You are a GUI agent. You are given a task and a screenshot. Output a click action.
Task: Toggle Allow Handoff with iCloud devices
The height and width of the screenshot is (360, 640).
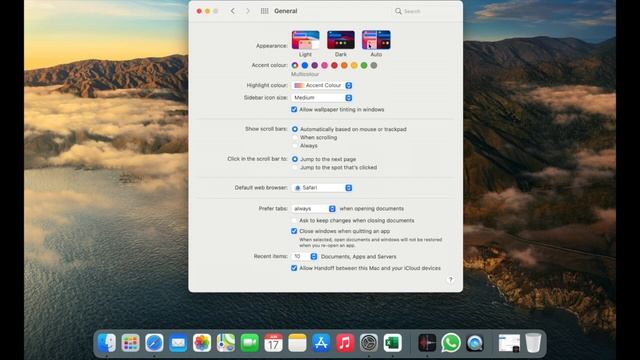click(294, 268)
